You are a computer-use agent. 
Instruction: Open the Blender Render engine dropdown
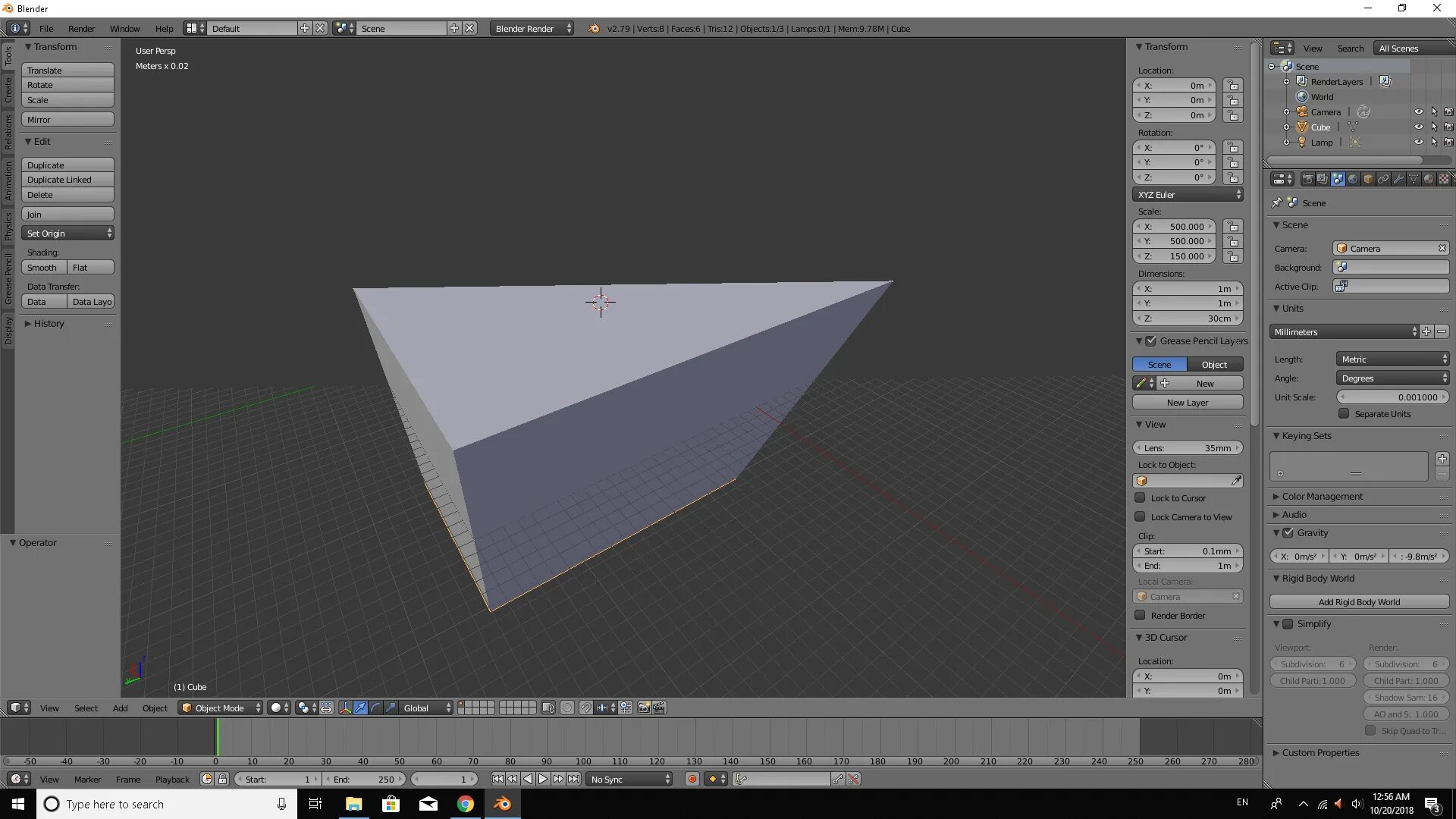point(532,29)
